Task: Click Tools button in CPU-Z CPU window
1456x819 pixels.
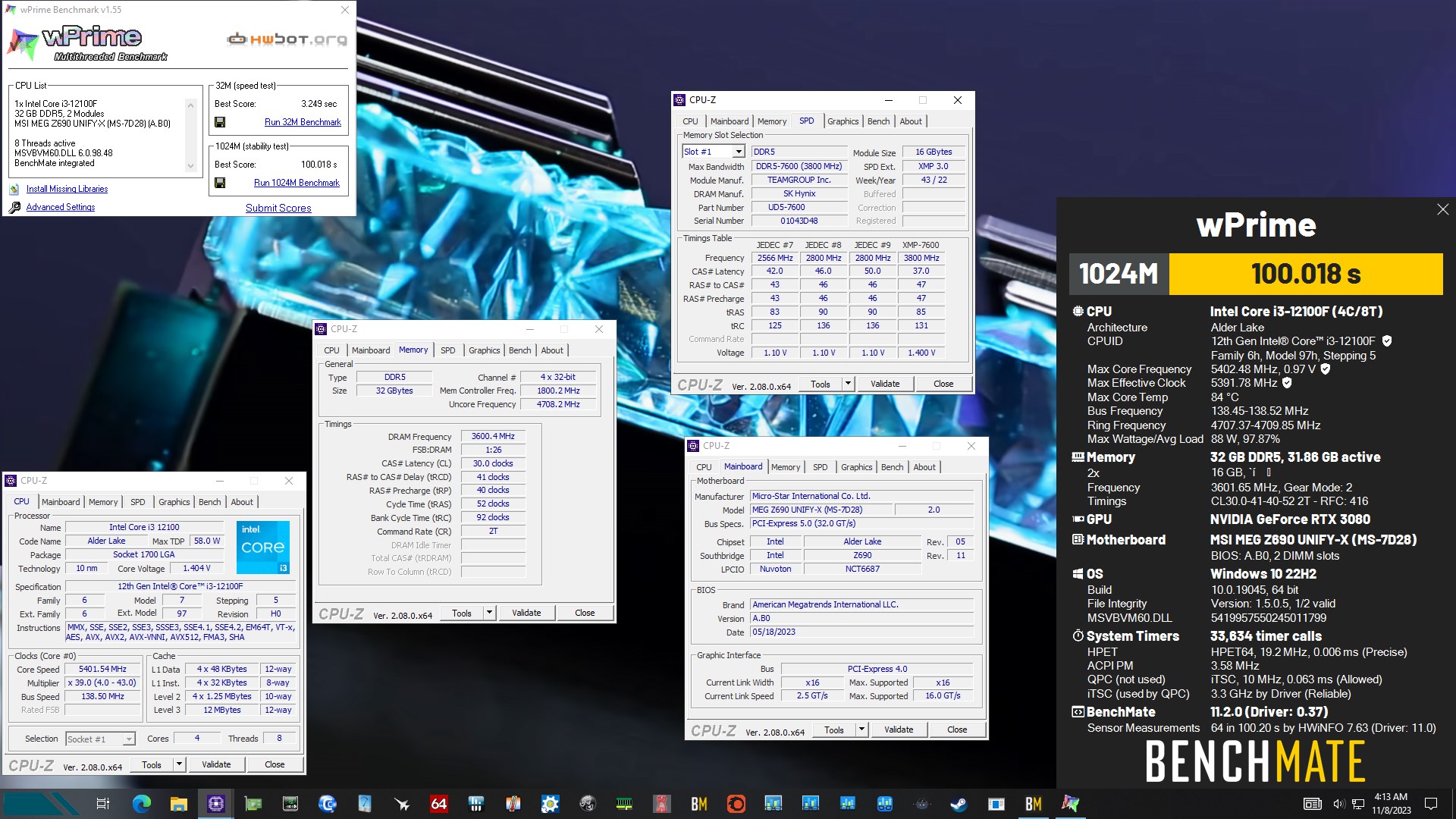Action: point(152,764)
